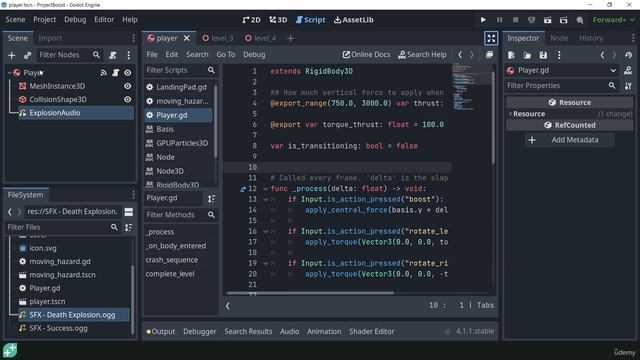Collapse the Player root node

pos(10,73)
